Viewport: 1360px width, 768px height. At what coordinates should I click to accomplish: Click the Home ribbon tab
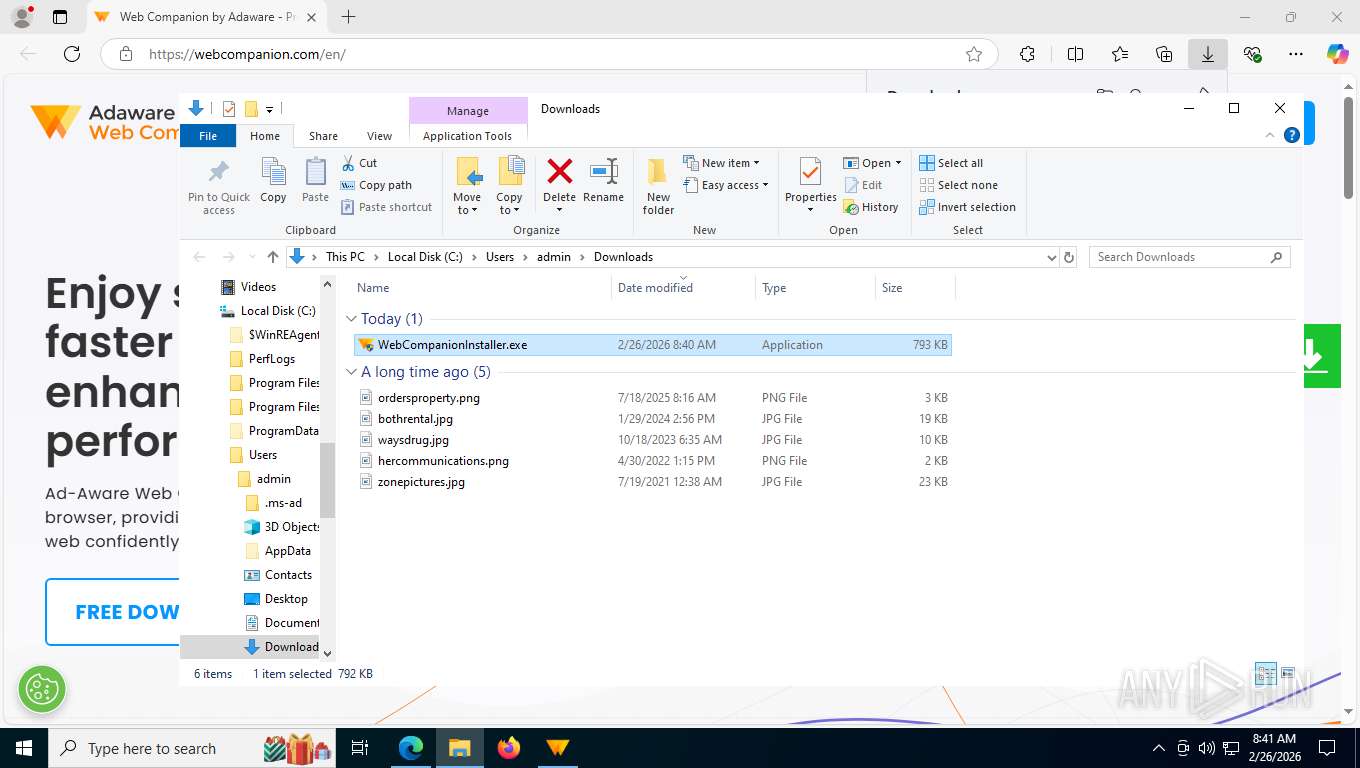pos(265,136)
